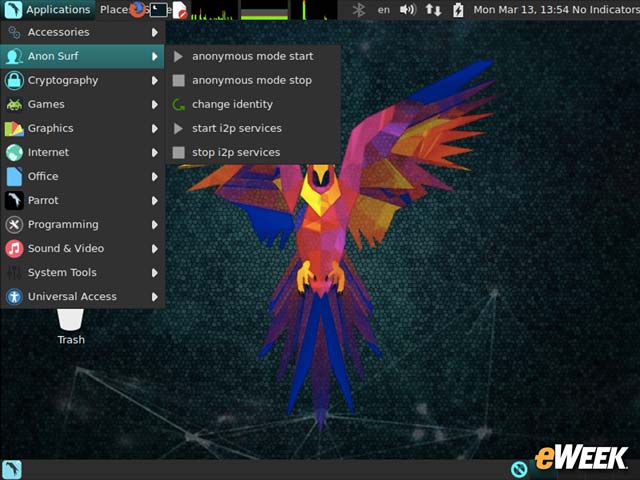The width and height of the screenshot is (640, 480).
Task: Click the Graphics category icon
Action: point(14,129)
